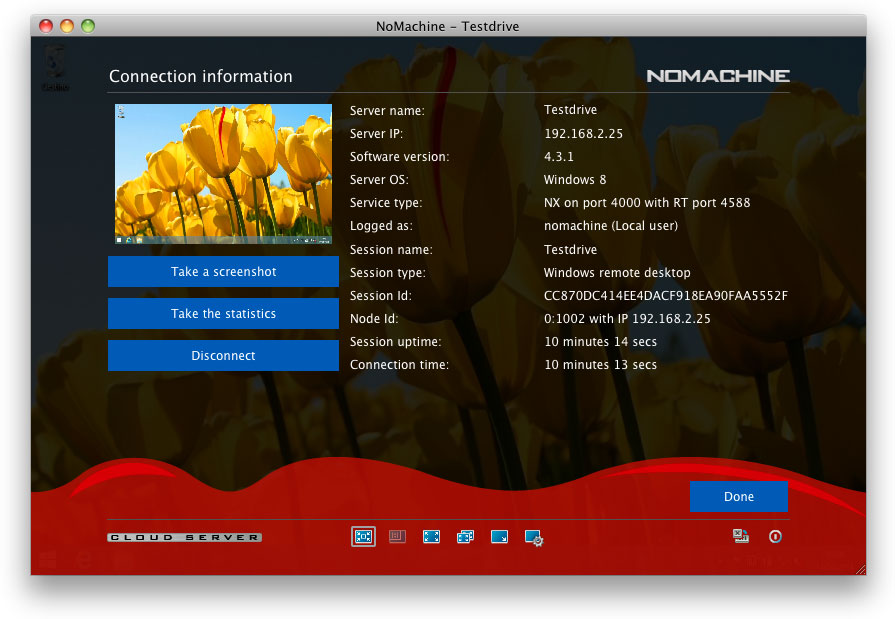Click the green zoom window button
895x619 pixels.
tap(88, 26)
